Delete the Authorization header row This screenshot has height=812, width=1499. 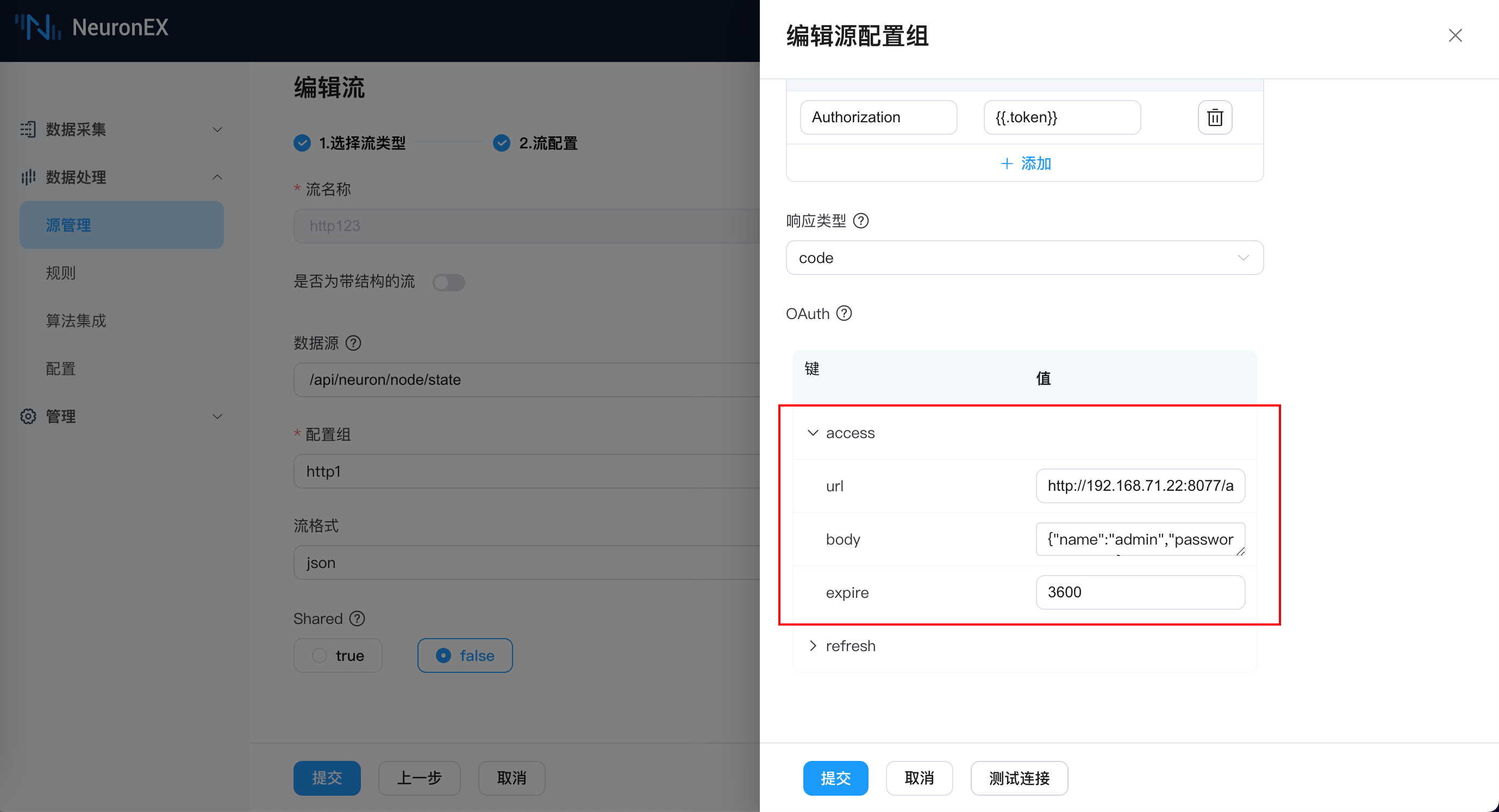(x=1214, y=117)
